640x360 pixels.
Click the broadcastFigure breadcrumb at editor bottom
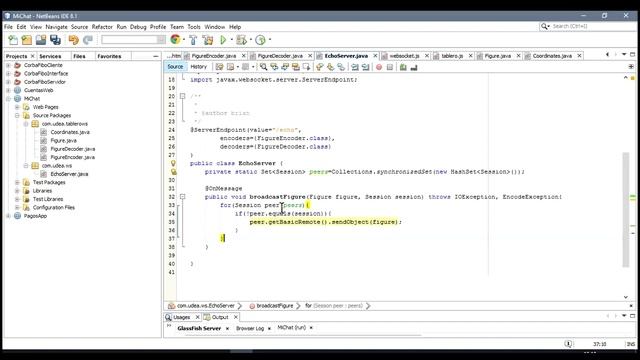coord(275,306)
